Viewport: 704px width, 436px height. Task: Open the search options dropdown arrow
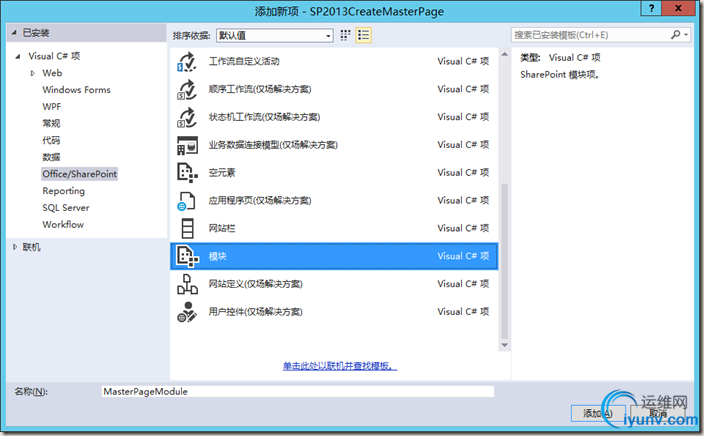[686, 35]
